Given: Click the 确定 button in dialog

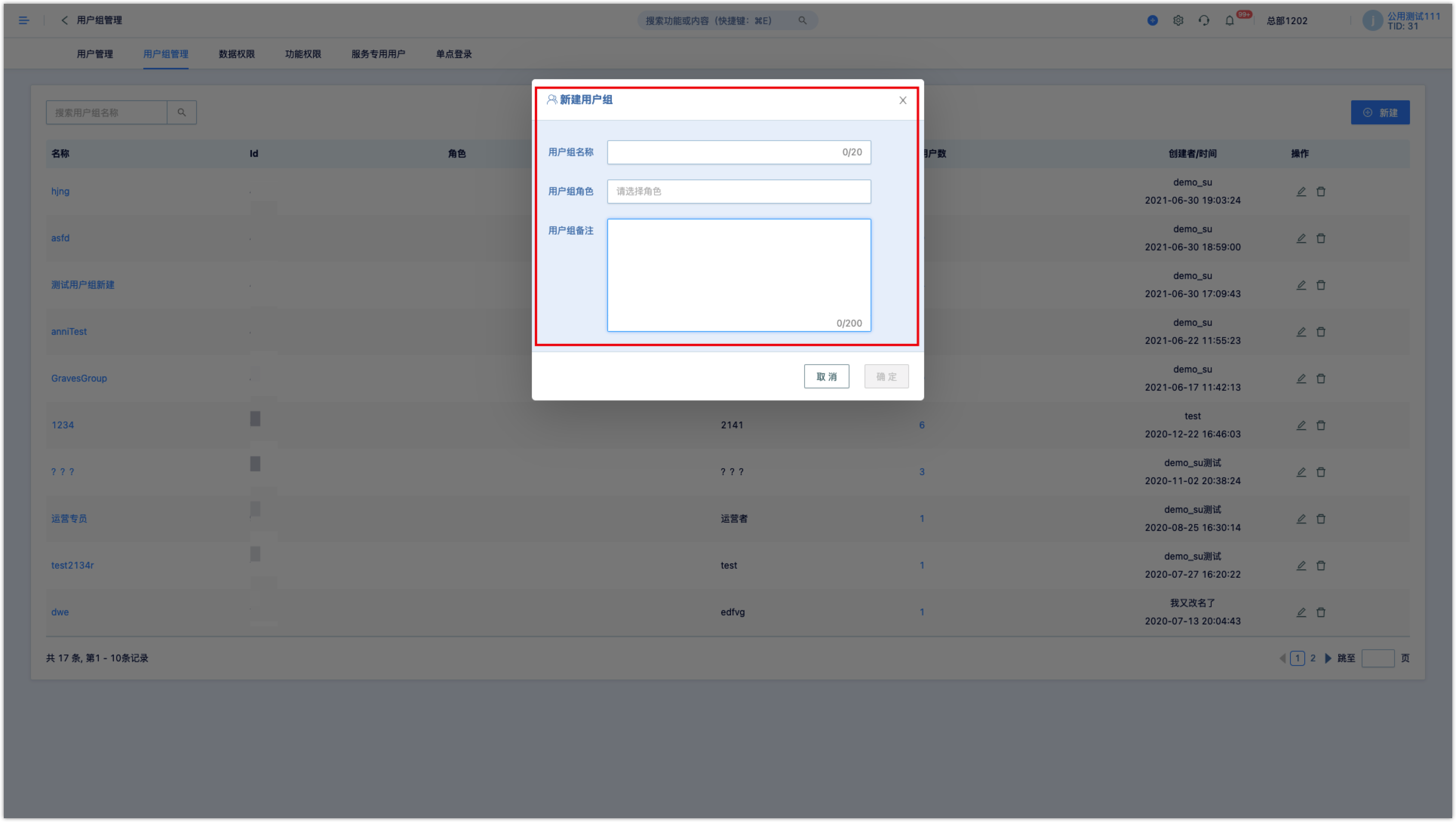Looking at the screenshot, I should [x=886, y=377].
